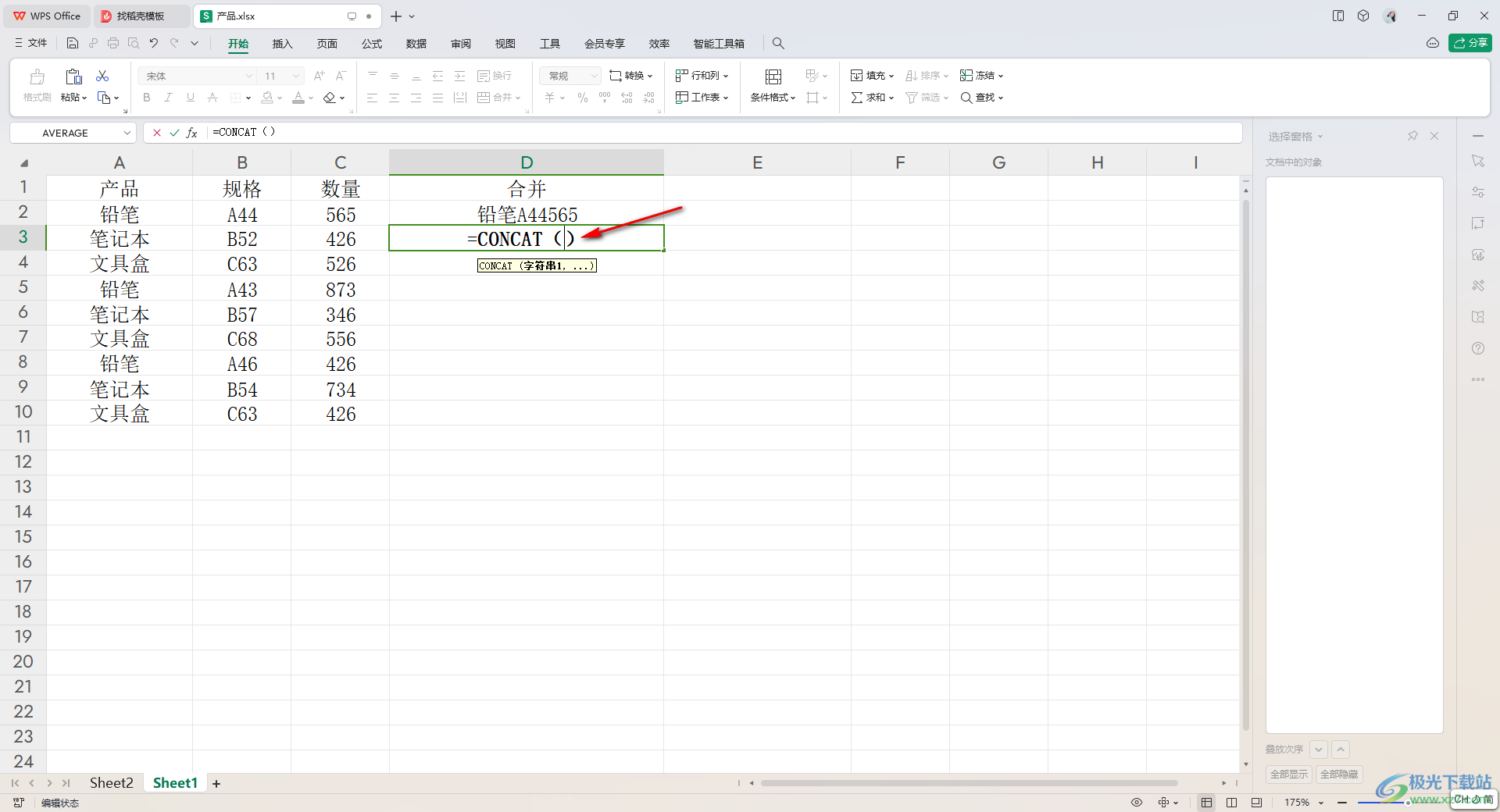Click the 全部隐藏 hide all button

1339,775
